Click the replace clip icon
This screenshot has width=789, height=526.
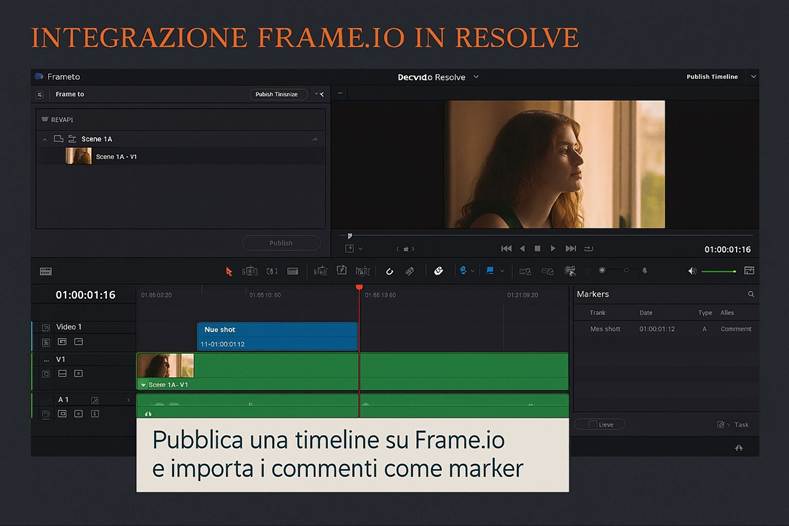click(363, 271)
